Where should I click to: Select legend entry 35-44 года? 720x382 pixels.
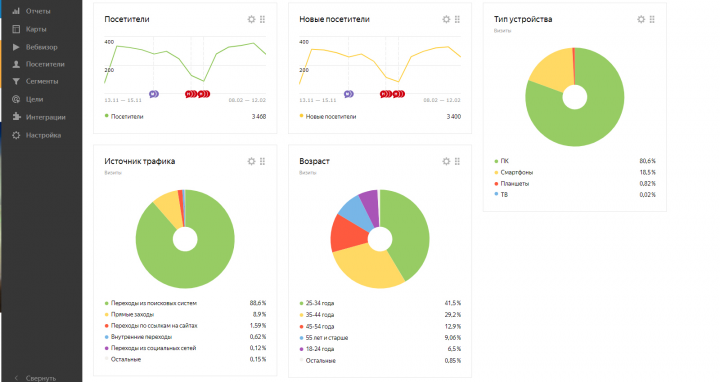click(x=320, y=315)
